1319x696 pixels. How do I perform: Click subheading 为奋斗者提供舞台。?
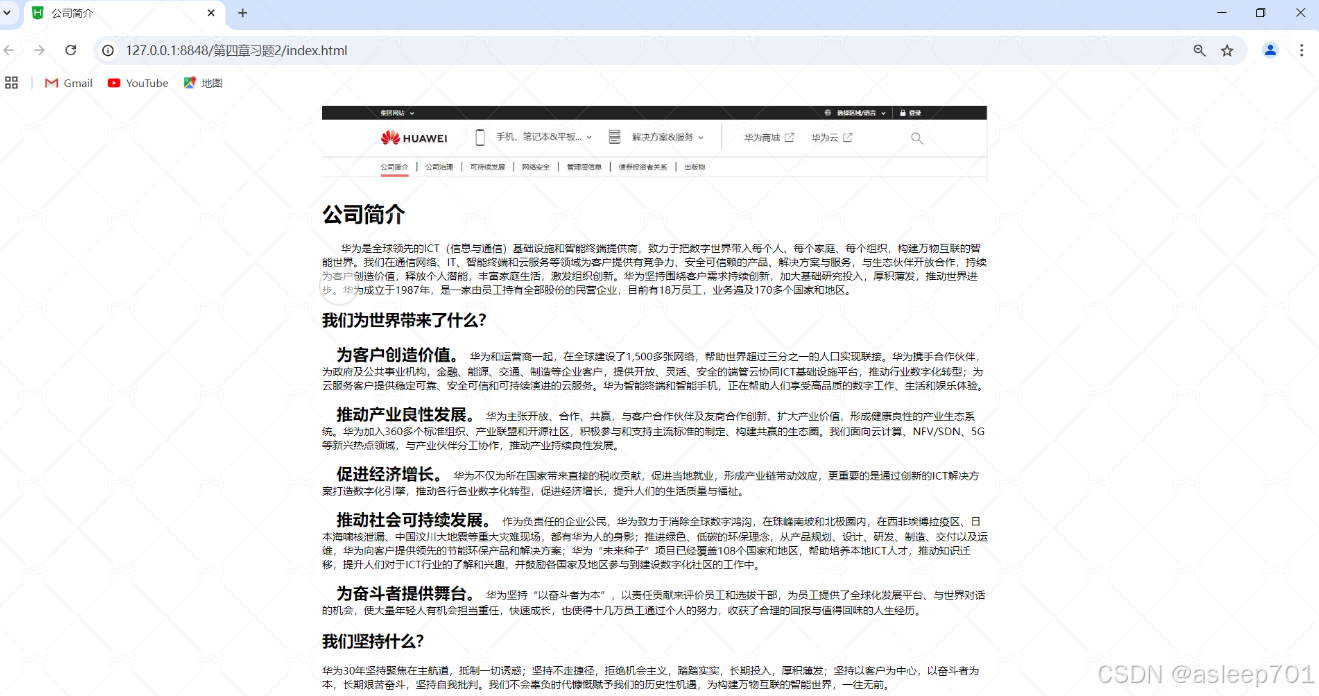tap(406, 593)
